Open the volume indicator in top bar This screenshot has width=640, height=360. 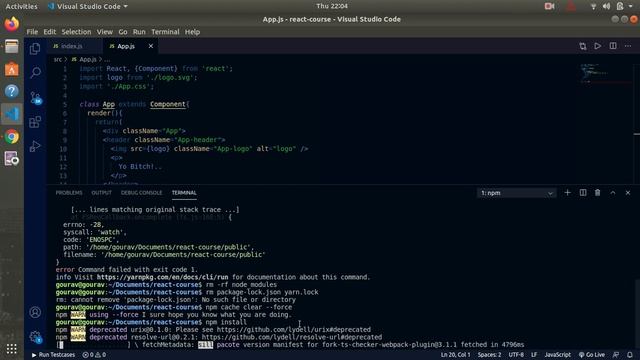point(606,6)
